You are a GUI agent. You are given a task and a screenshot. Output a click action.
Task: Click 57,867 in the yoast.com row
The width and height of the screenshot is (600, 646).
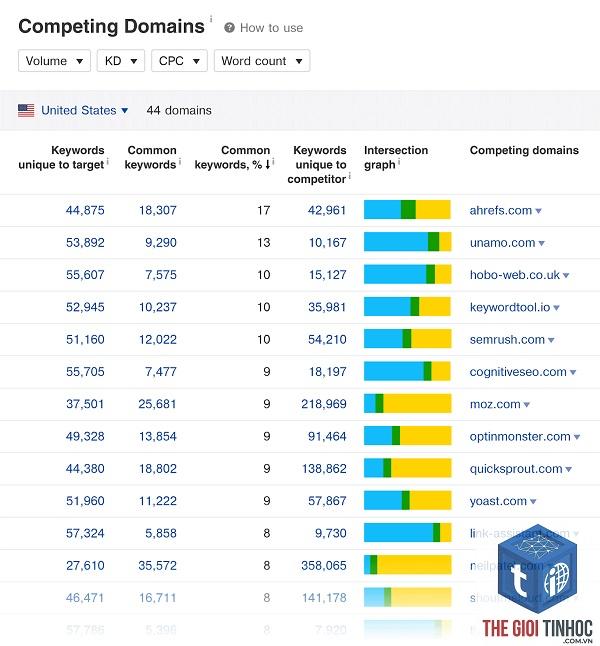point(327,501)
